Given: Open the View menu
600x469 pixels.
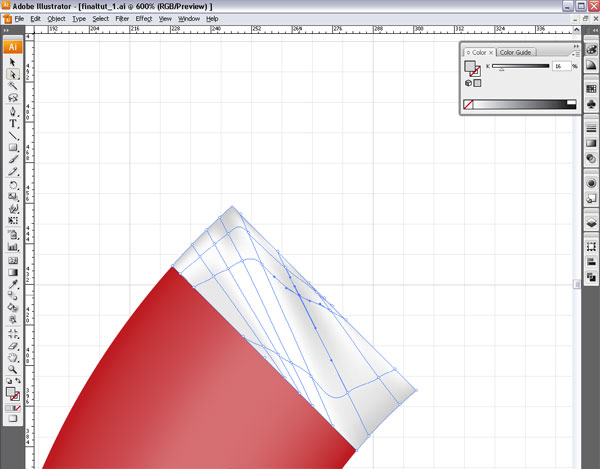Looking at the screenshot, I should 165,19.
